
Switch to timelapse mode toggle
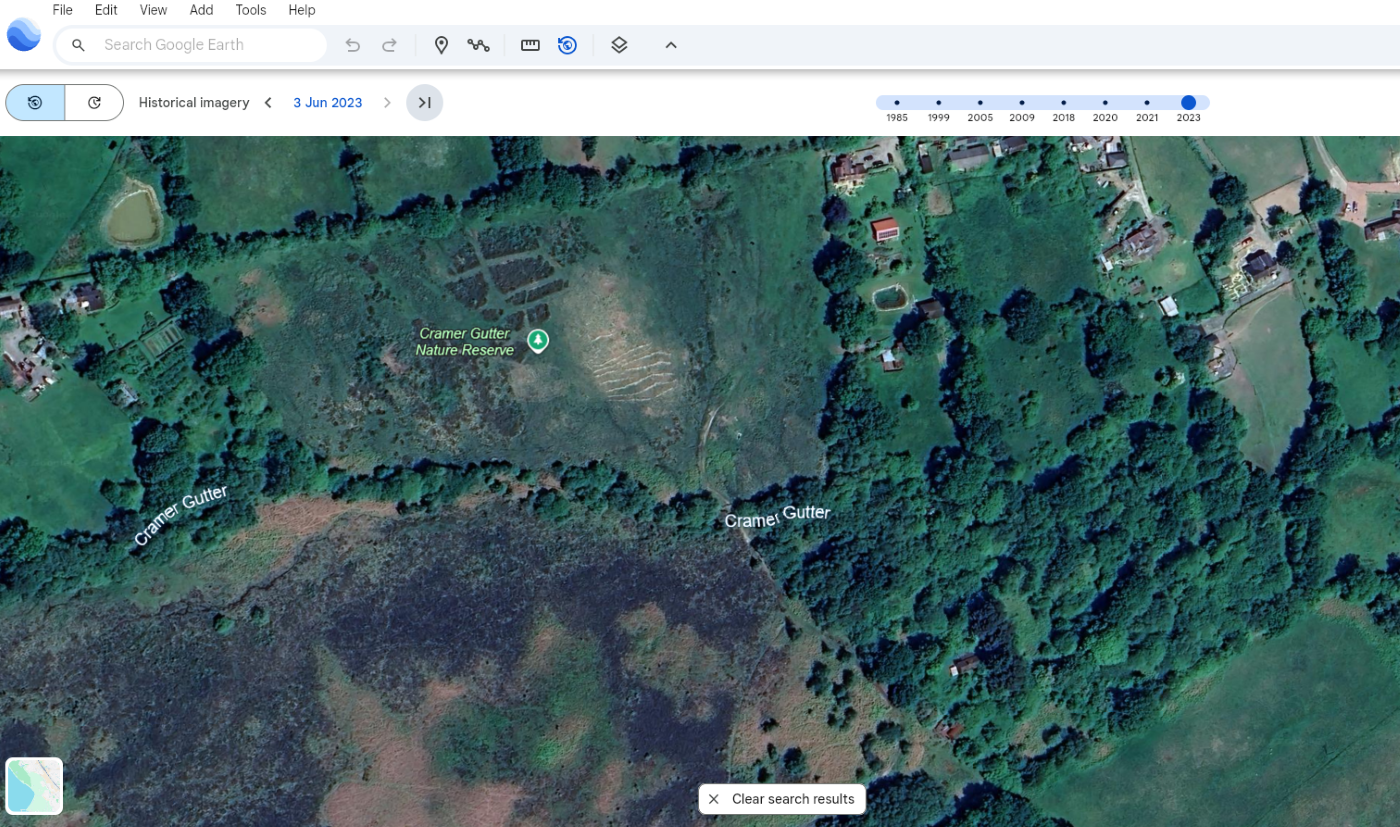pyautogui.click(x=94, y=102)
